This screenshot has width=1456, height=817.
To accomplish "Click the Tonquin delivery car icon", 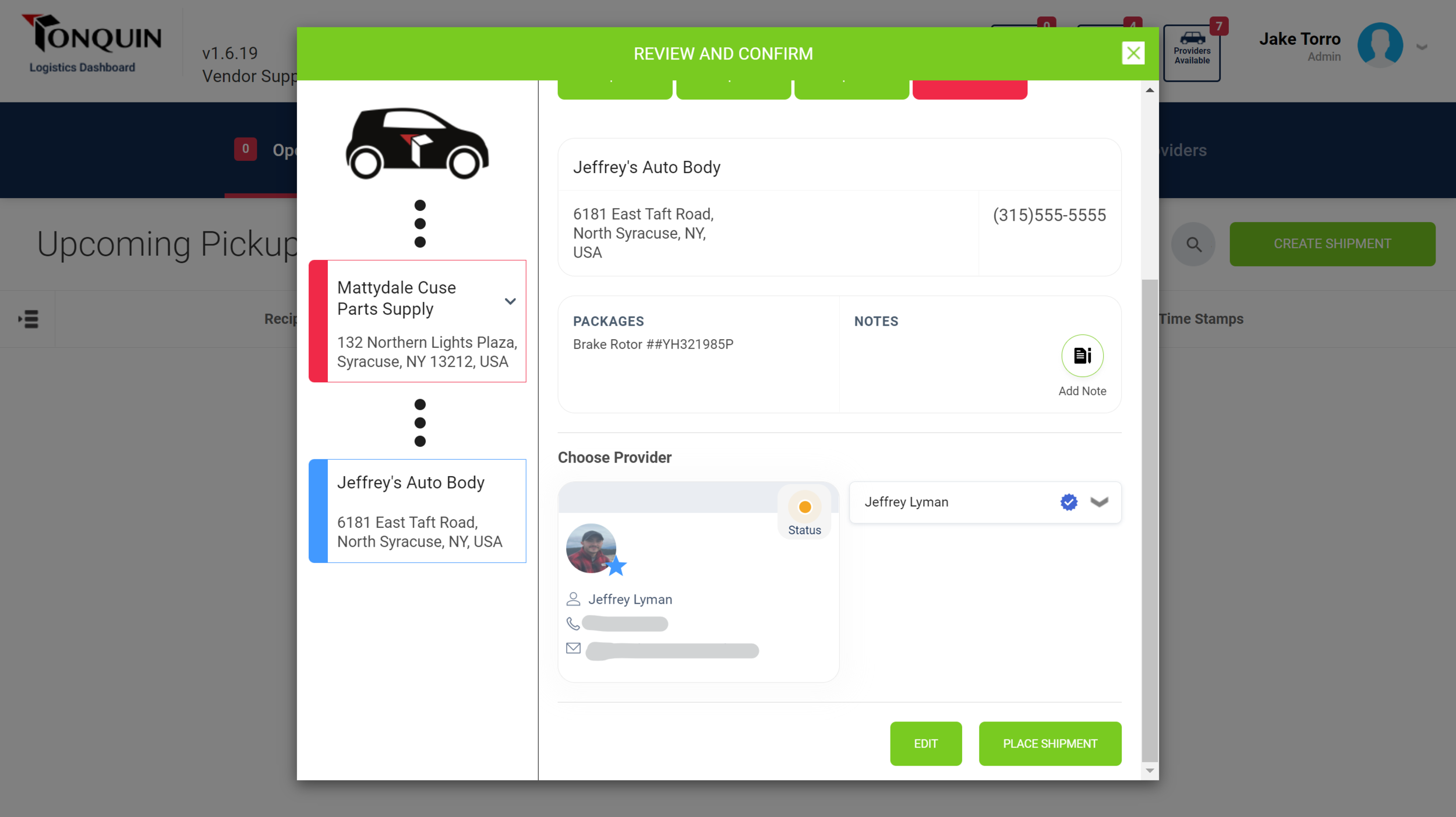I will pos(417,143).
